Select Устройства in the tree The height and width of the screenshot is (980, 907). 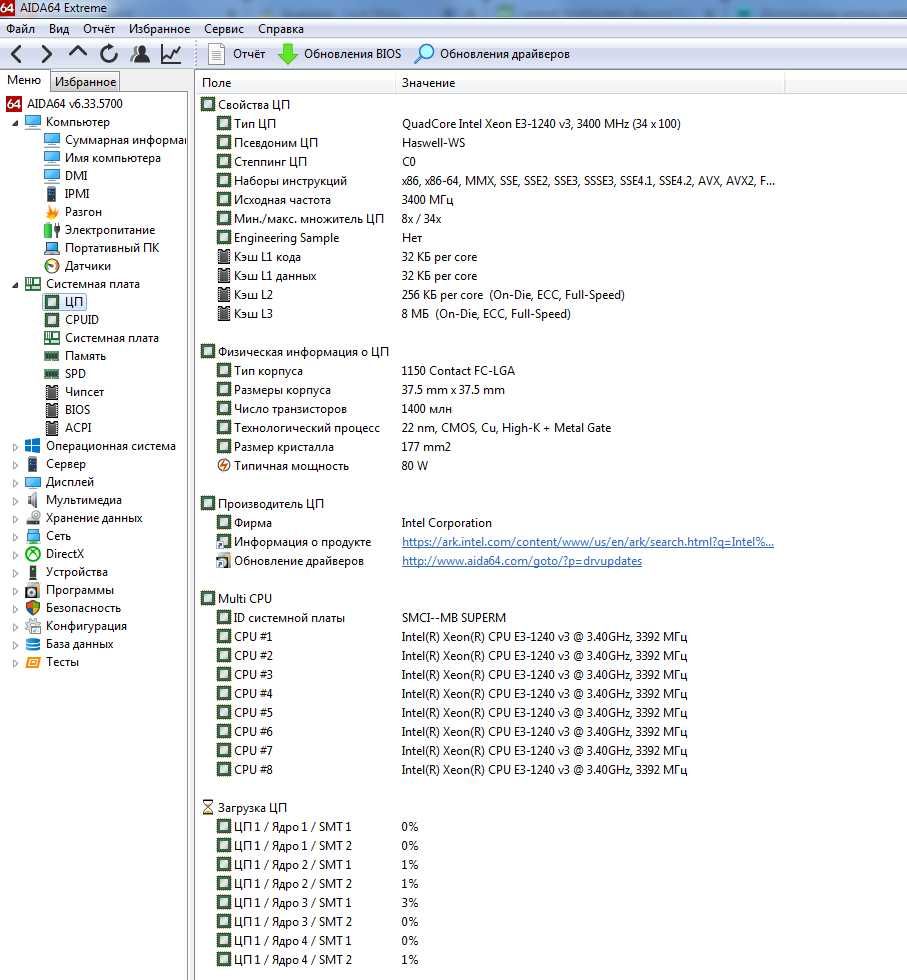[x=67, y=572]
